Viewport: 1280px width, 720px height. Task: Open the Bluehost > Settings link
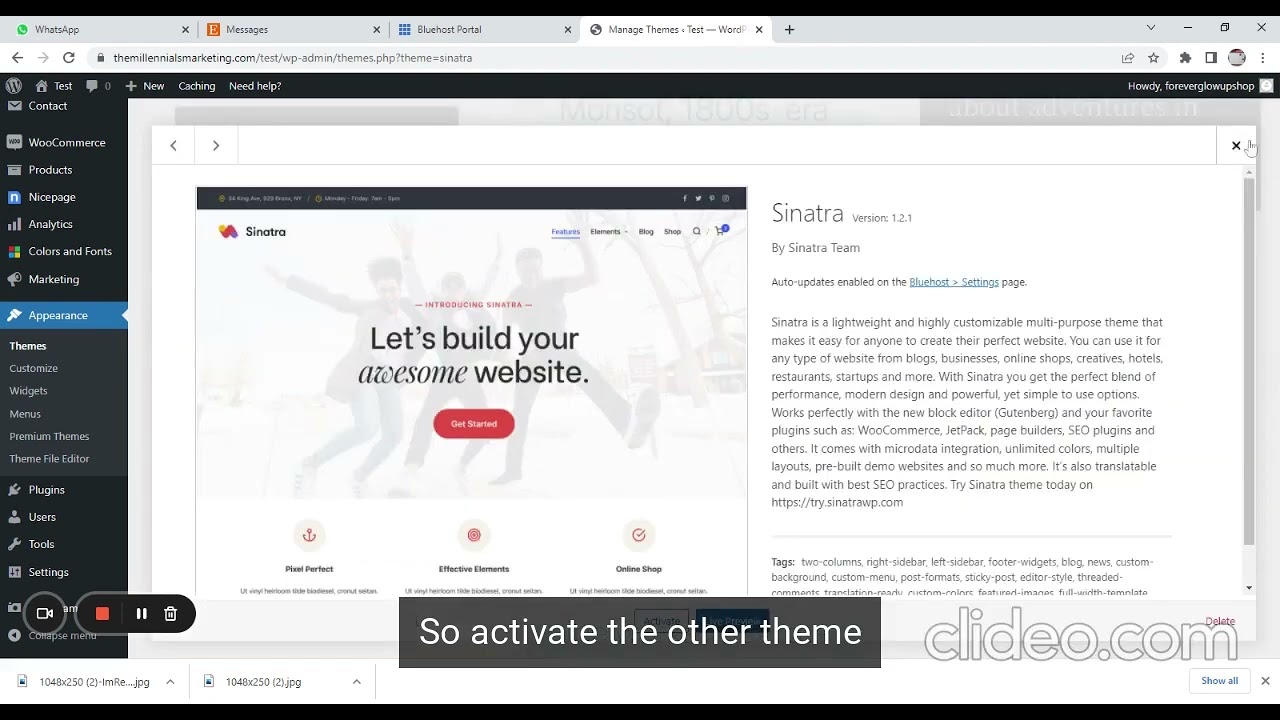tap(954, 282)
